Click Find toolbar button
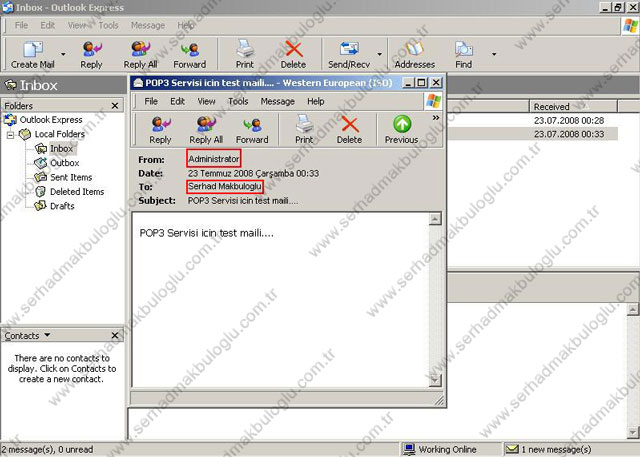The width and height of the screenshot is (640, 457). [464, 55]
